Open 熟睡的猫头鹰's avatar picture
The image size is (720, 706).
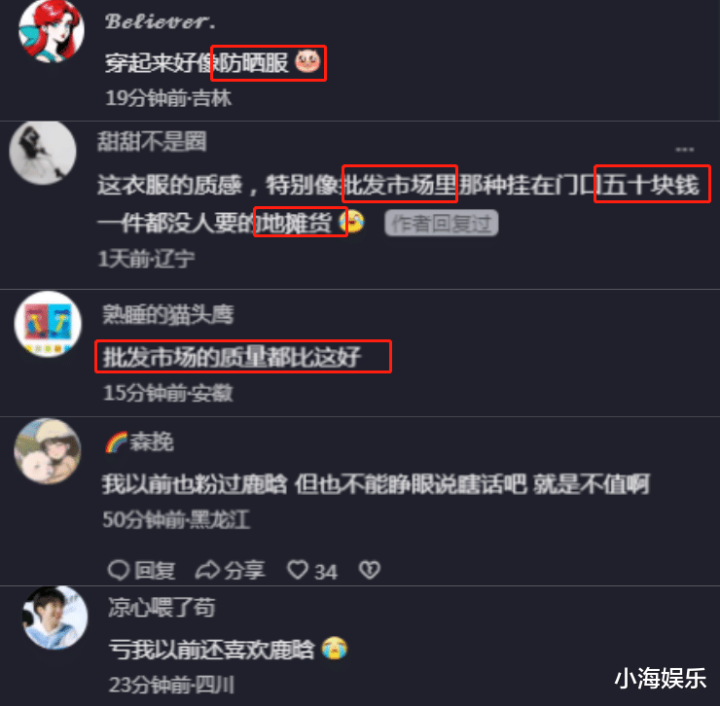[x=48, y=325]
